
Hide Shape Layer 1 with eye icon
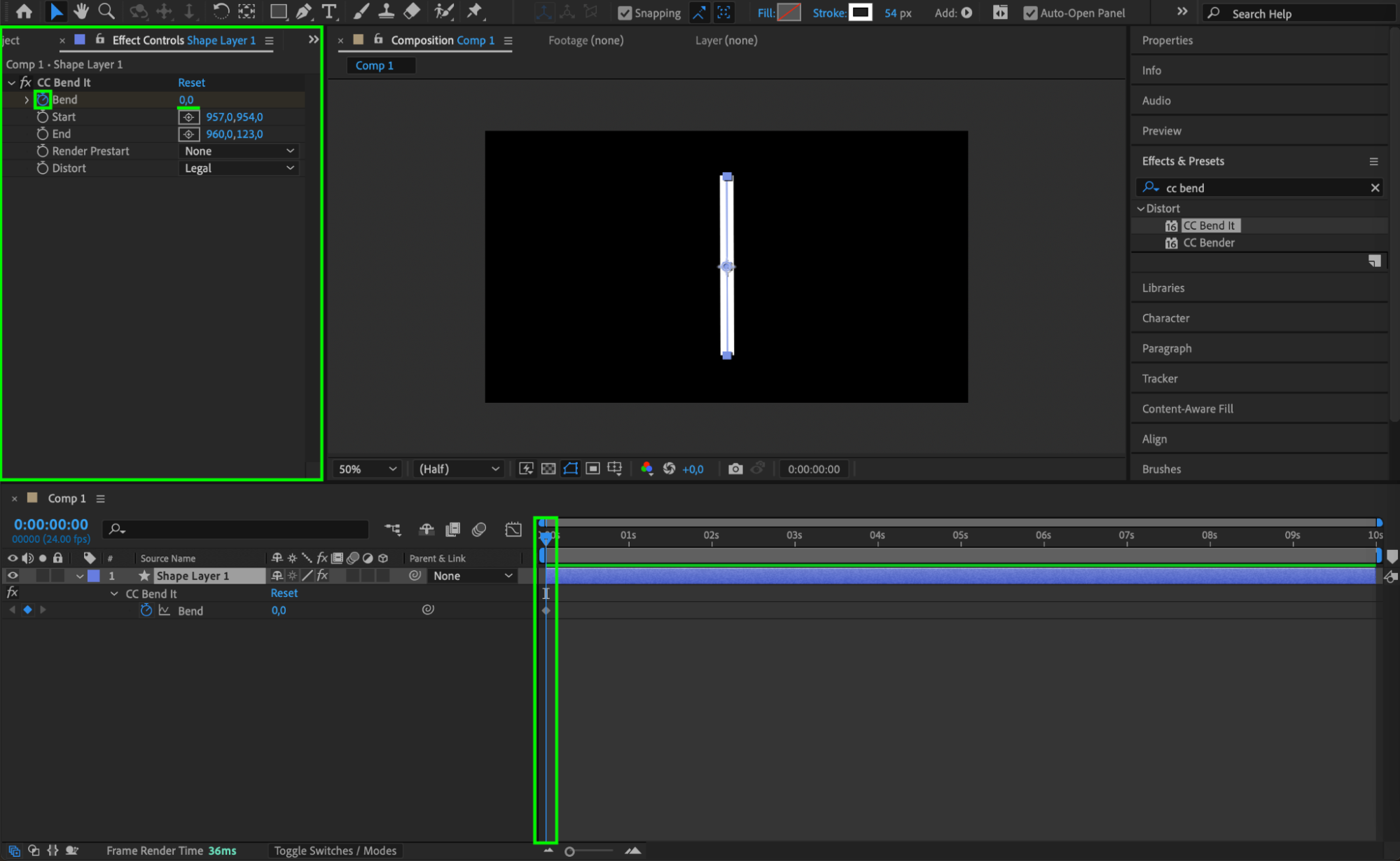12,576
